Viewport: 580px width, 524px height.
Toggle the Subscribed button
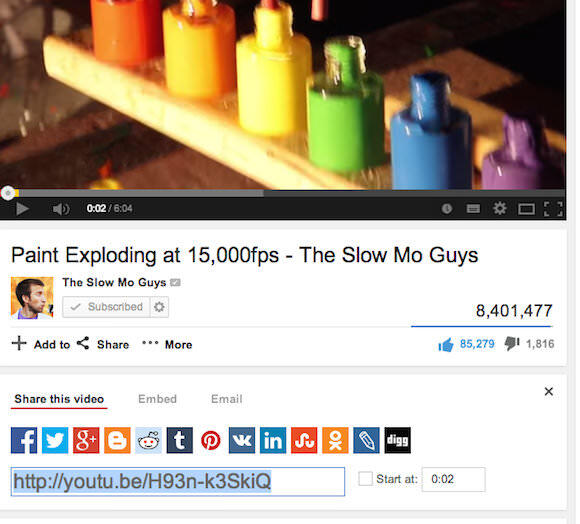(106, 307)
